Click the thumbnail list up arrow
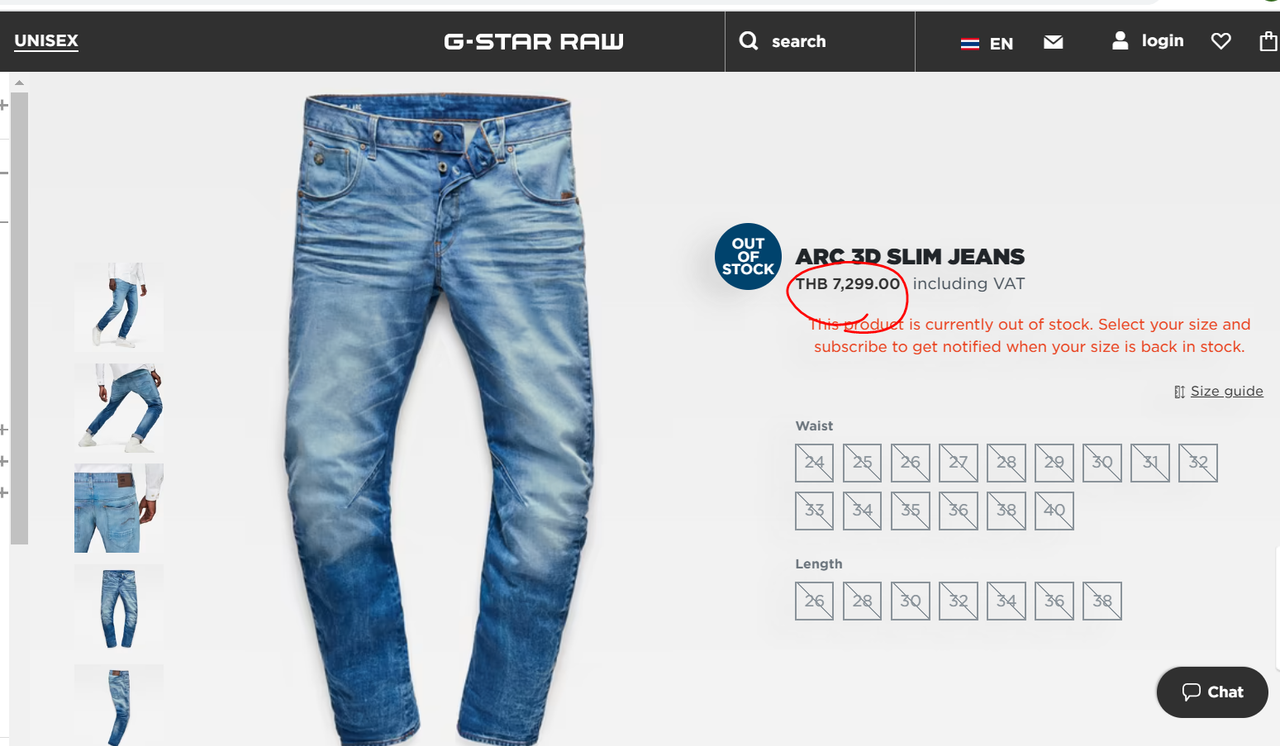 (19, 83)
